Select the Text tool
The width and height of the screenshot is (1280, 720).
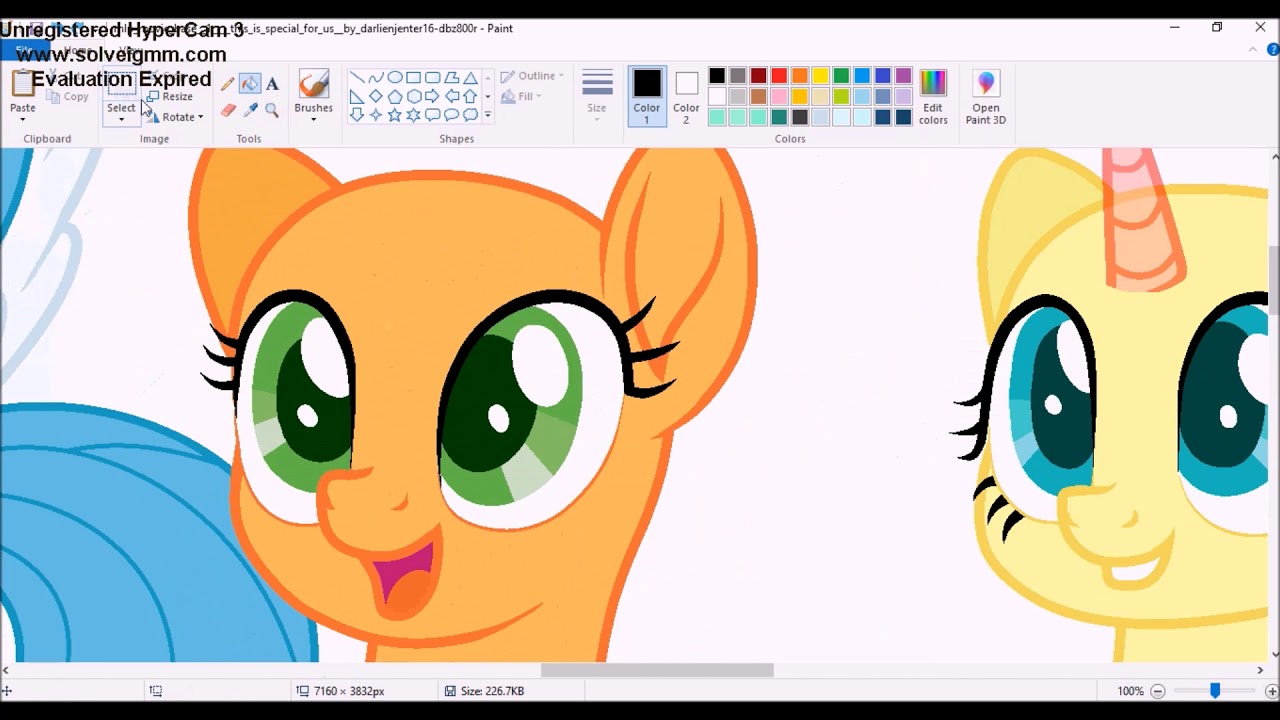coord(272,84)
